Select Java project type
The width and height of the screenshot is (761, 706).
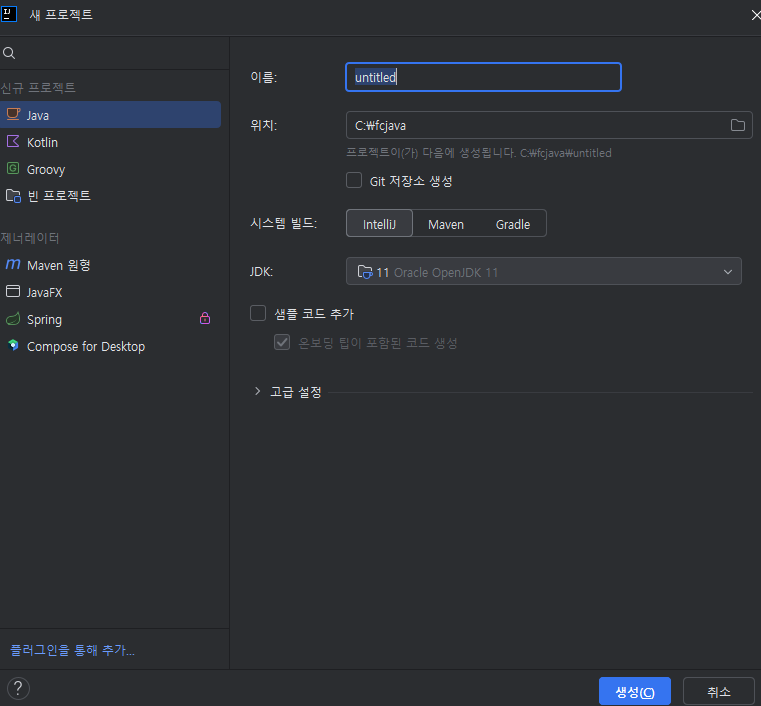(x=110, y=115)
